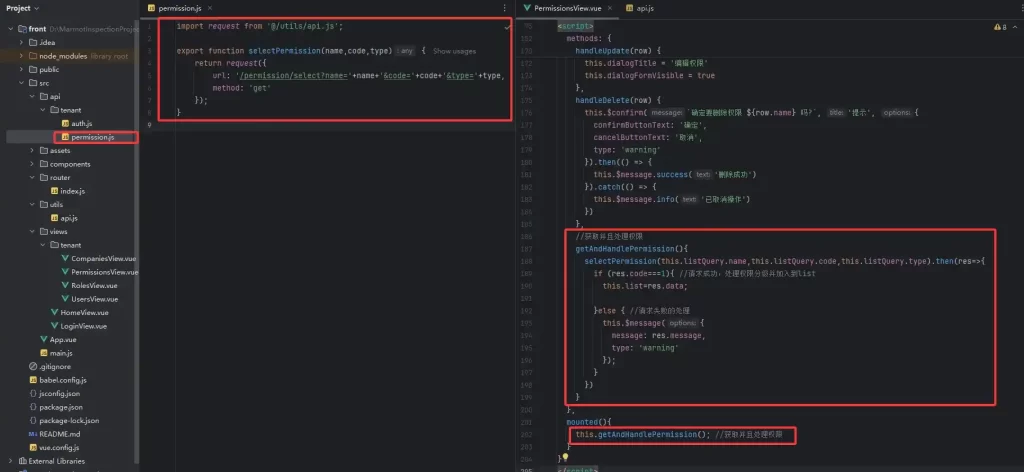The width and height of the screenshot is (1024, 472).
Task: Click the green checkmark inspection icon
Action: click(508, 28)
